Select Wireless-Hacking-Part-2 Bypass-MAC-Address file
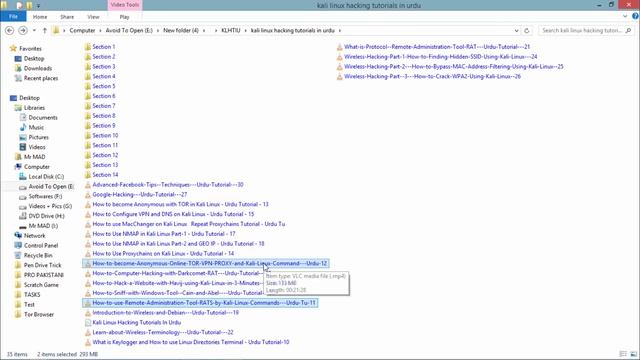This screenshot has height=360, width=640. coord(453,67)
